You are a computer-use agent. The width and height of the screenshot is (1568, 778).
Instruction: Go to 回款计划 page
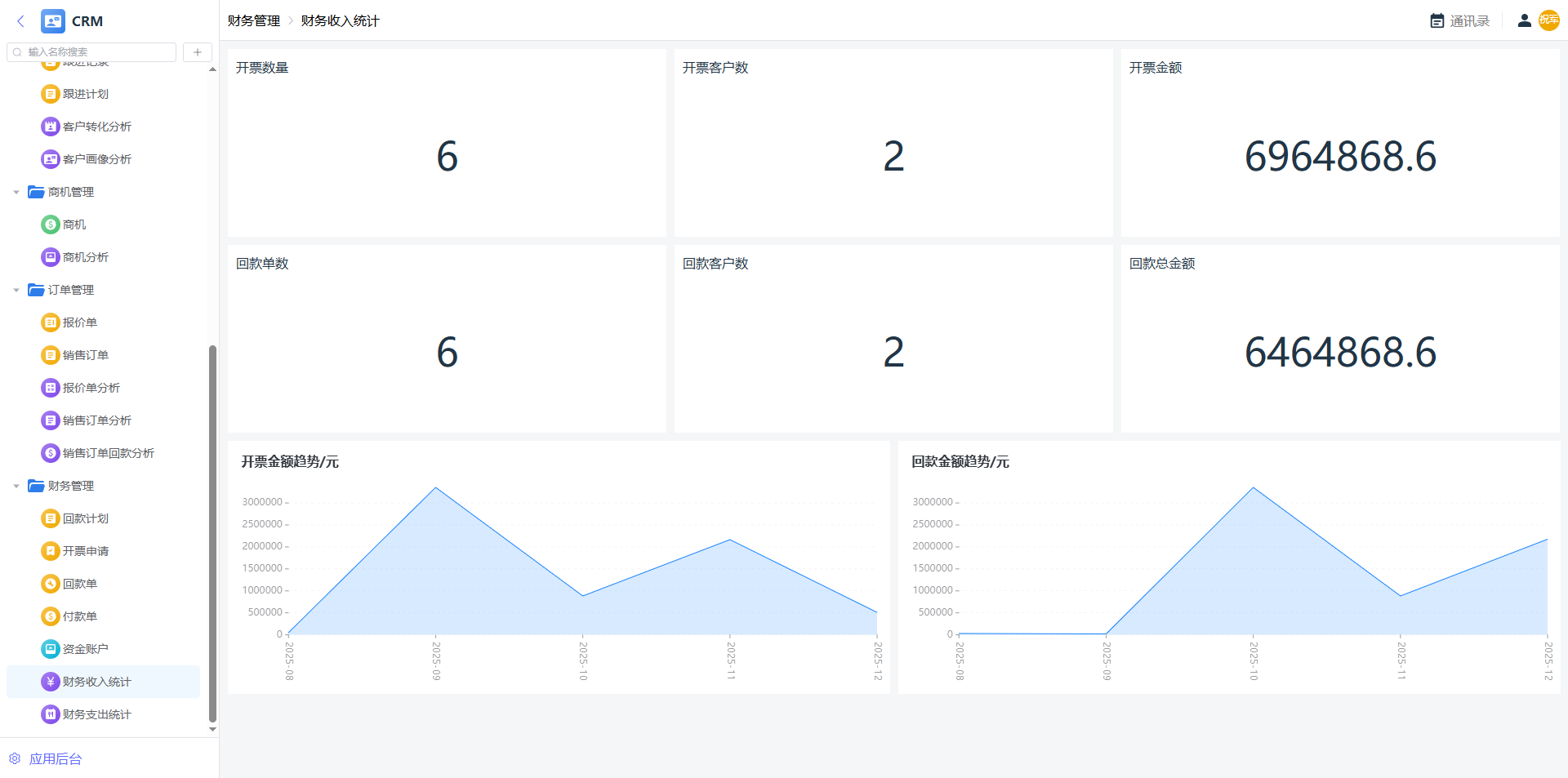[x=85, y=518]
